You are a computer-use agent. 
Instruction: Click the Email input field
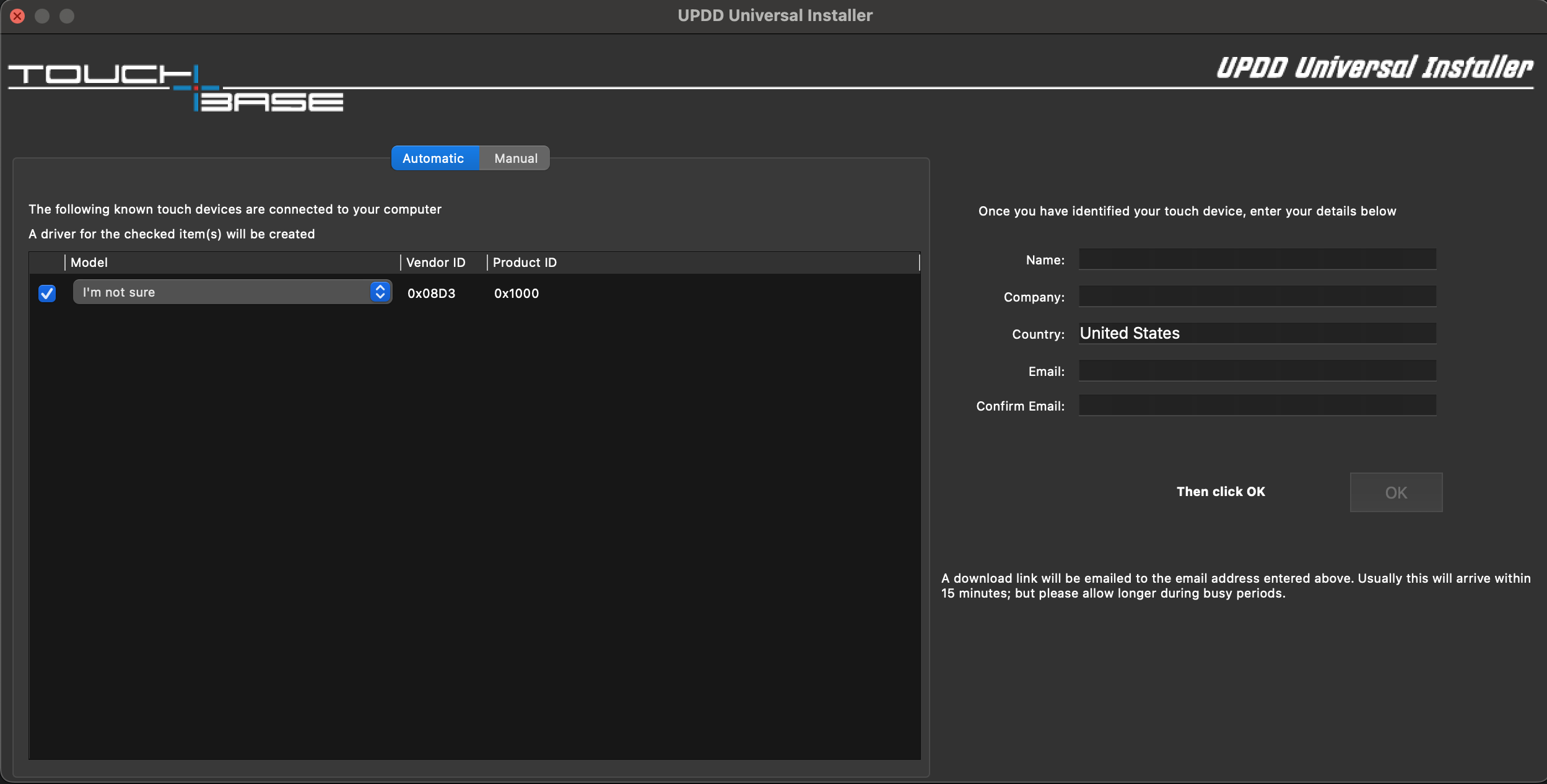tap(1257, 371)
